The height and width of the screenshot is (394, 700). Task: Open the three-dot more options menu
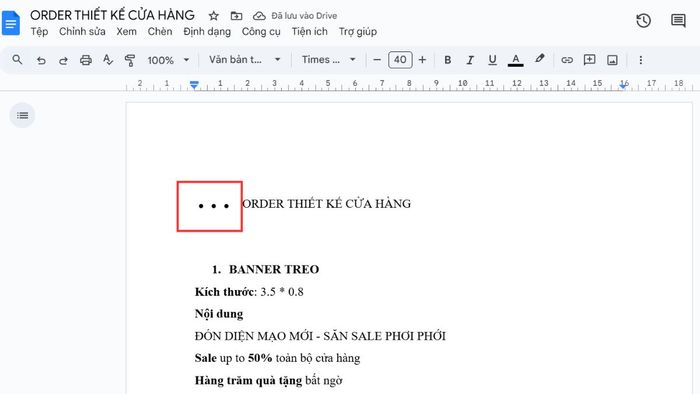(641, 60)
